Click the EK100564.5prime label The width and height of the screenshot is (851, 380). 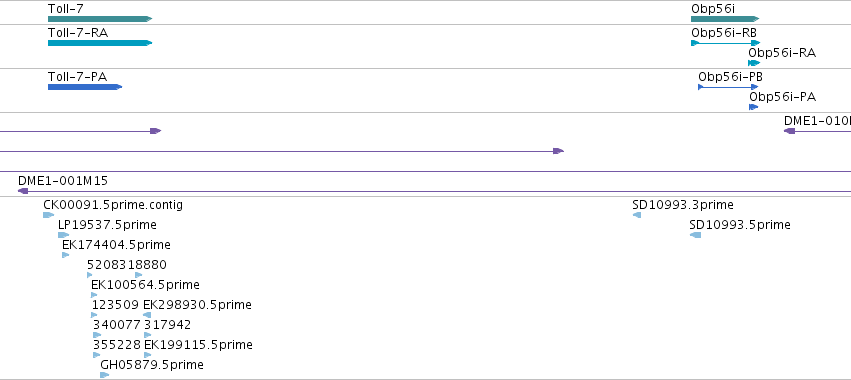coord(145,284)
